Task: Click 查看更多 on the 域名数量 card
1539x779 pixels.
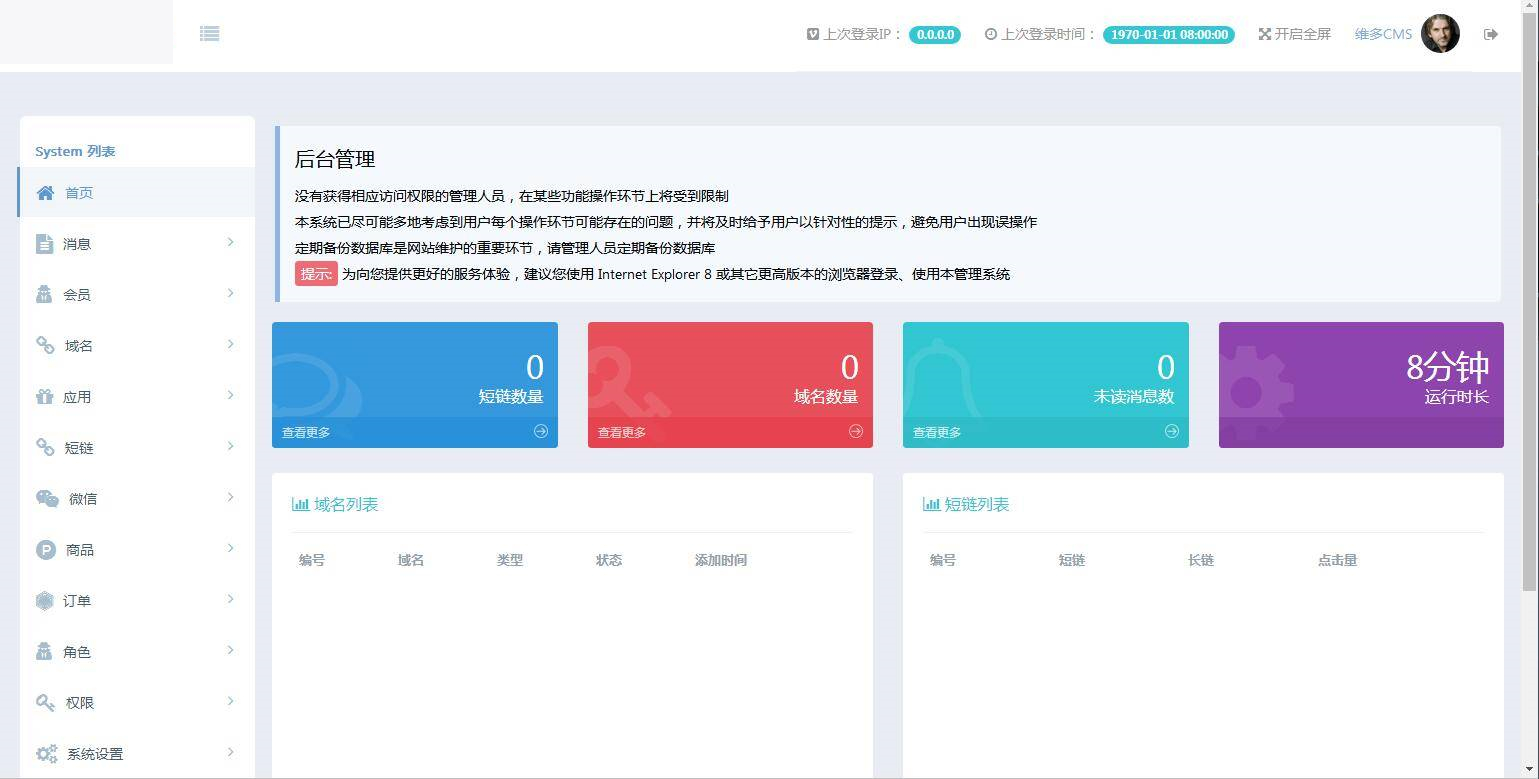Action: point(620,431)
